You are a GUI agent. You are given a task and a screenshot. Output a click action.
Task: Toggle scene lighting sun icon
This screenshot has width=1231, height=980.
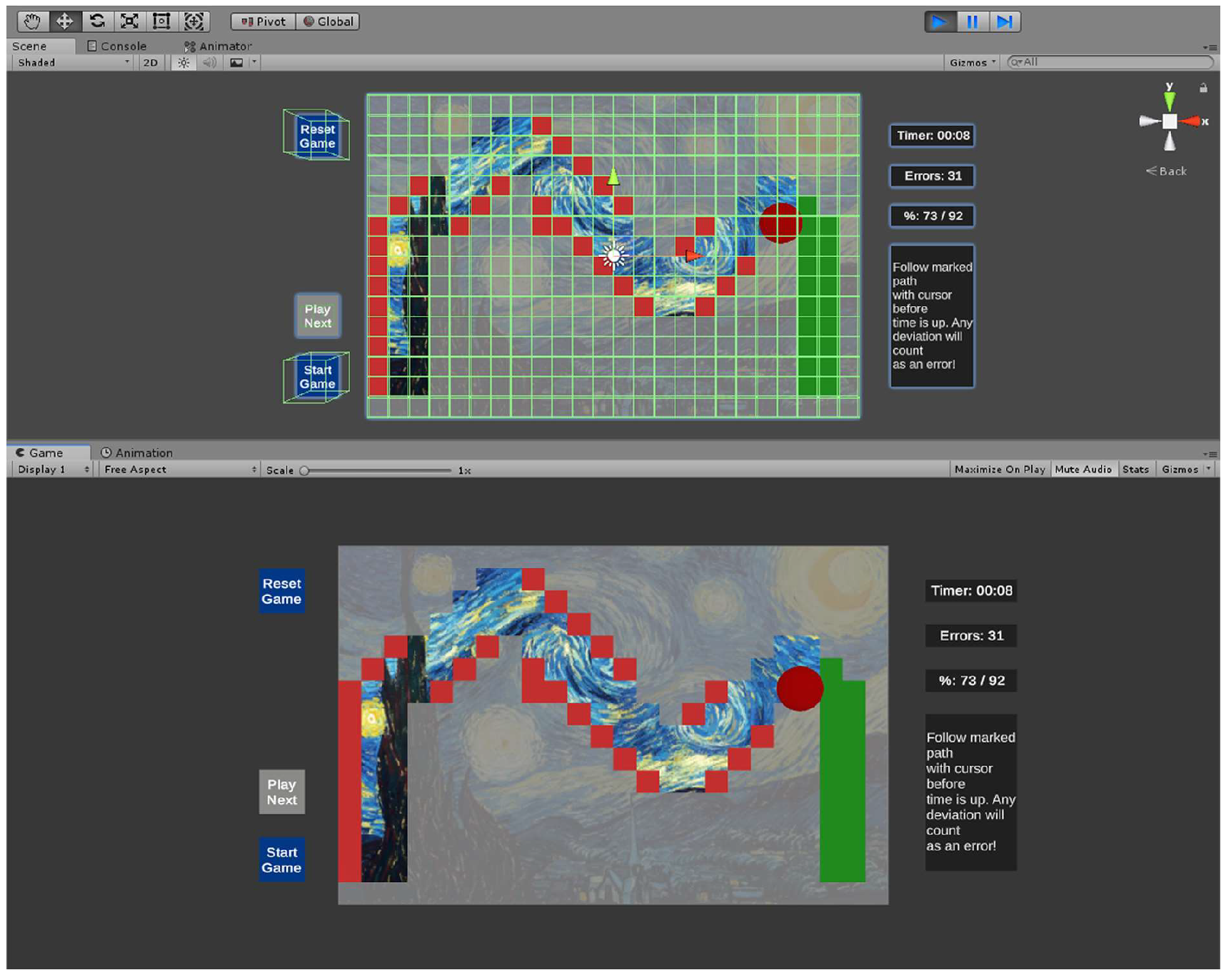tap(184, 63)
